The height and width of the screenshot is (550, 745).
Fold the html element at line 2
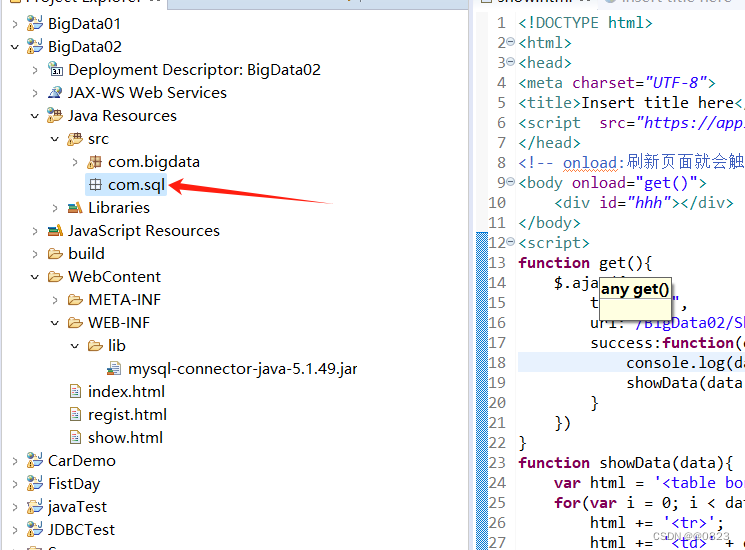pos(511,42)
